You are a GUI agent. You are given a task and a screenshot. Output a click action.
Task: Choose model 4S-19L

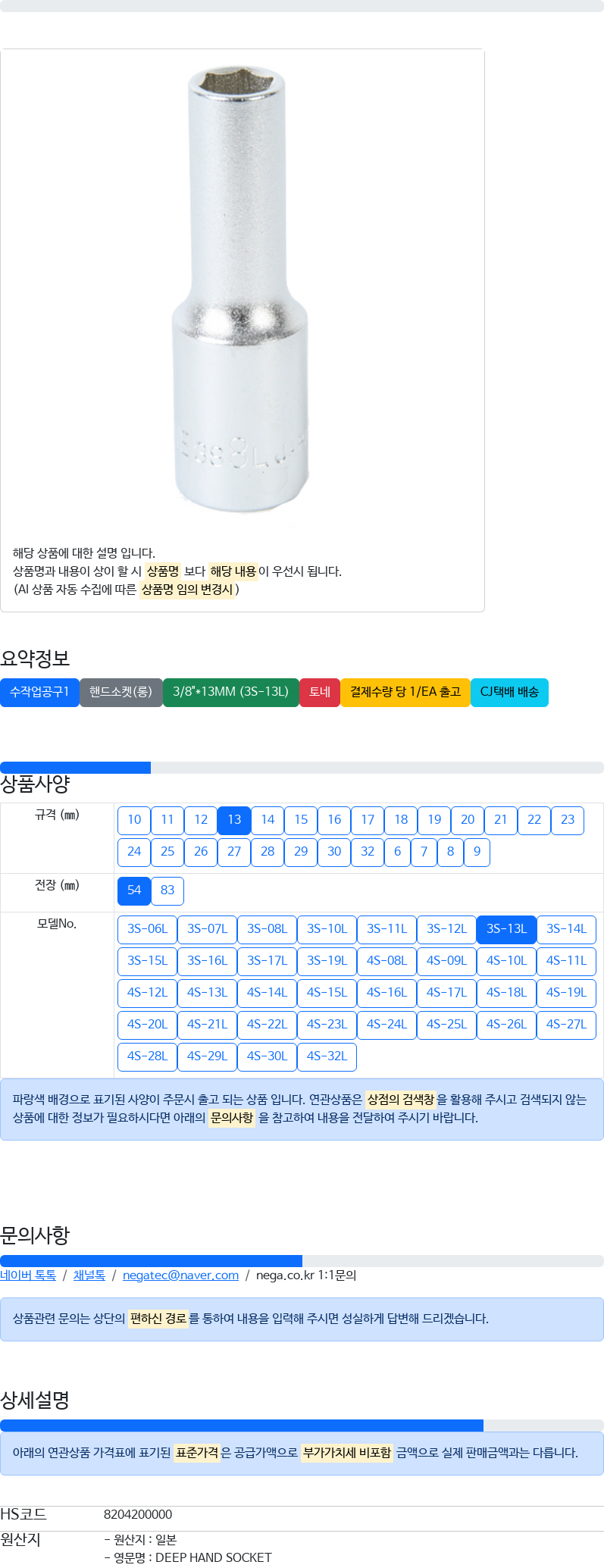pos(566,993)
